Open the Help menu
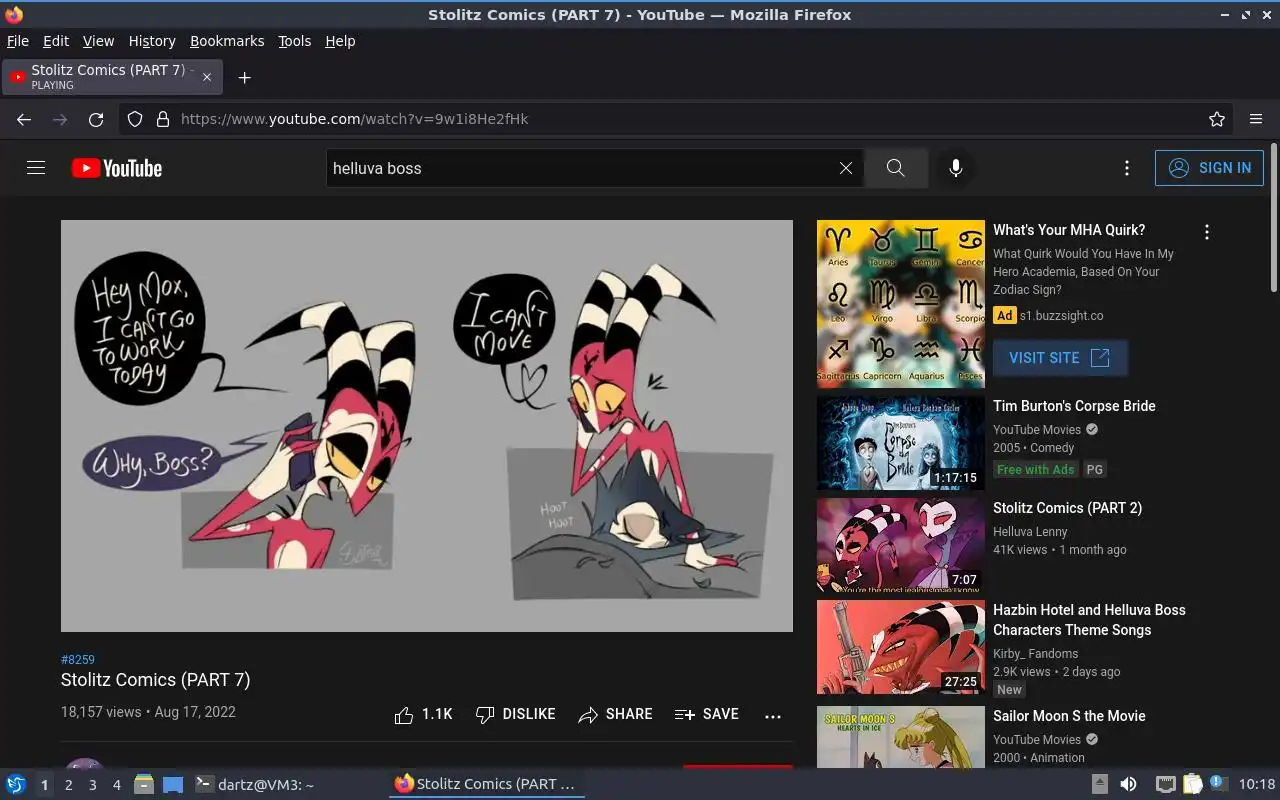This screenshot has width=1280, height=800. click(340, 41)
